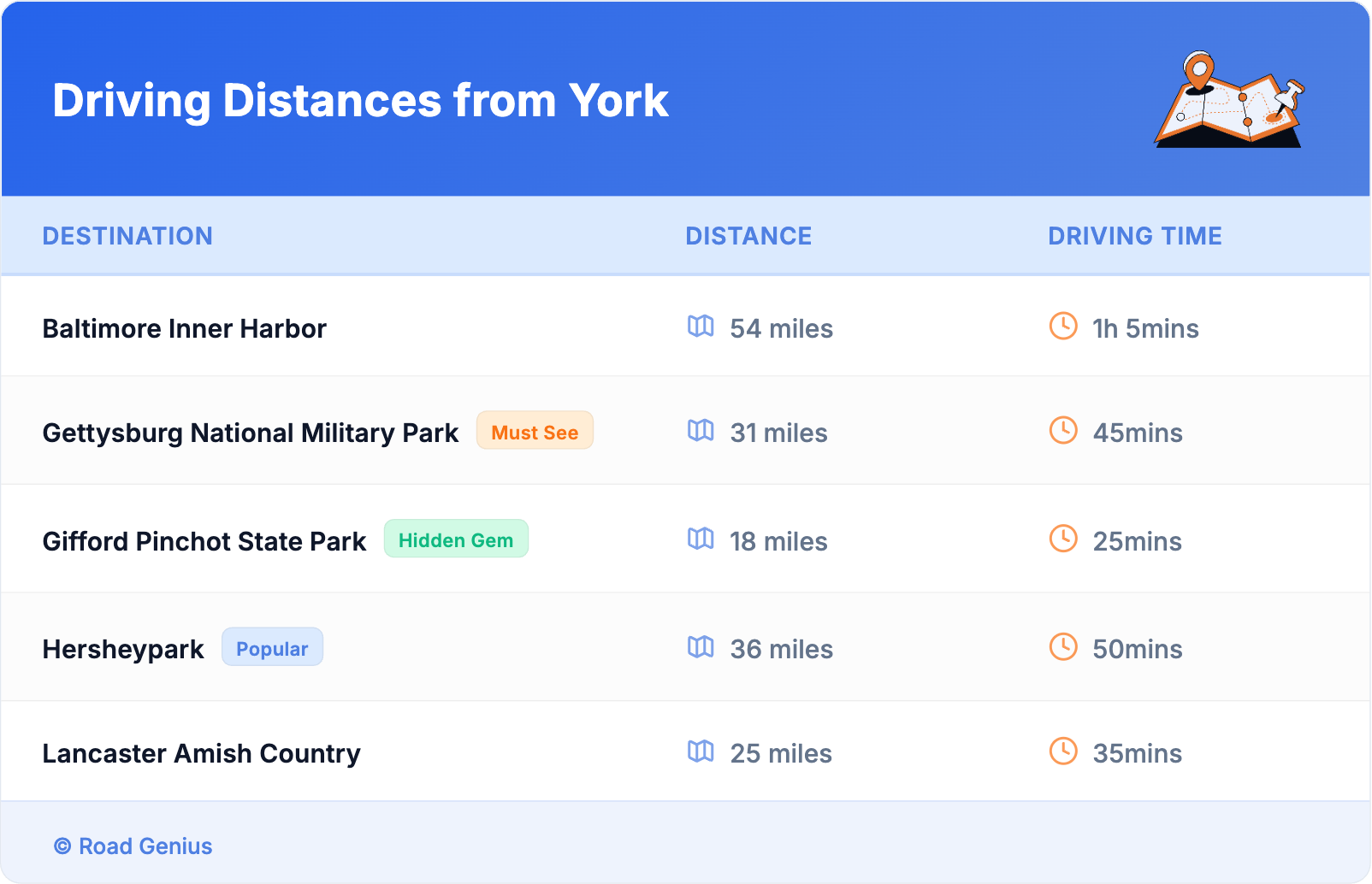Image resolution: width=1372 pixels, height=884 pixels.
Task: Click the Driving Time column header
Action: click(1134, 236)
